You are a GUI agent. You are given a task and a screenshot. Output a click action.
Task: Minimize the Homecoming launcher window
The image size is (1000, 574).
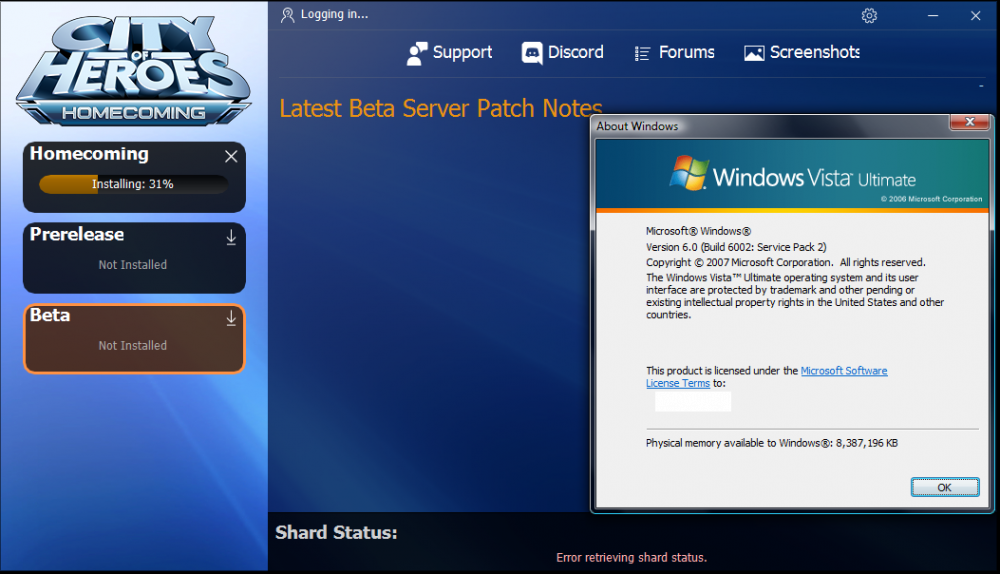[x=933, y=15]
